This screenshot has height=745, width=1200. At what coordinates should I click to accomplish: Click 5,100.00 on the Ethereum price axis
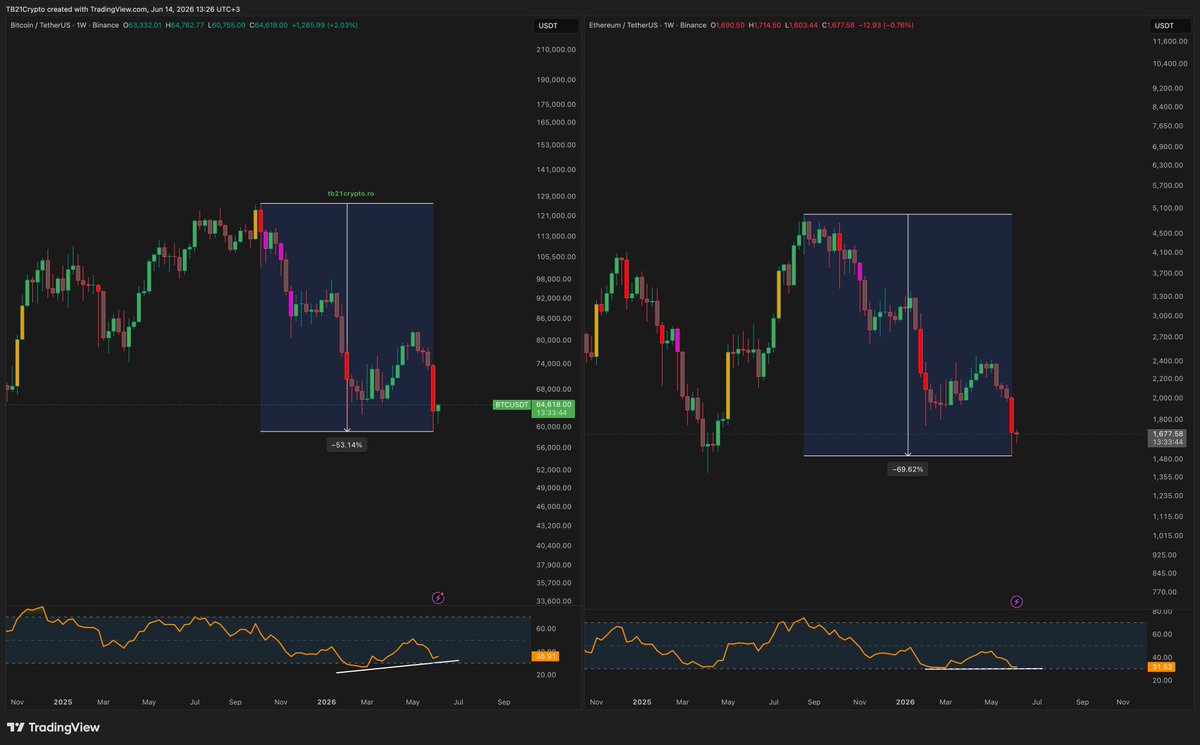click(x=1167, y=208)
